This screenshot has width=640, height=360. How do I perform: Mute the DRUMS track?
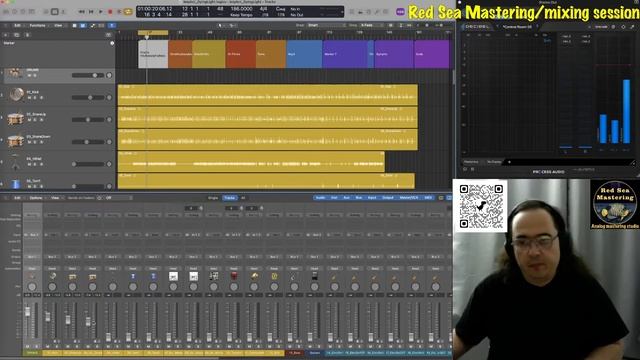(30, 76)
